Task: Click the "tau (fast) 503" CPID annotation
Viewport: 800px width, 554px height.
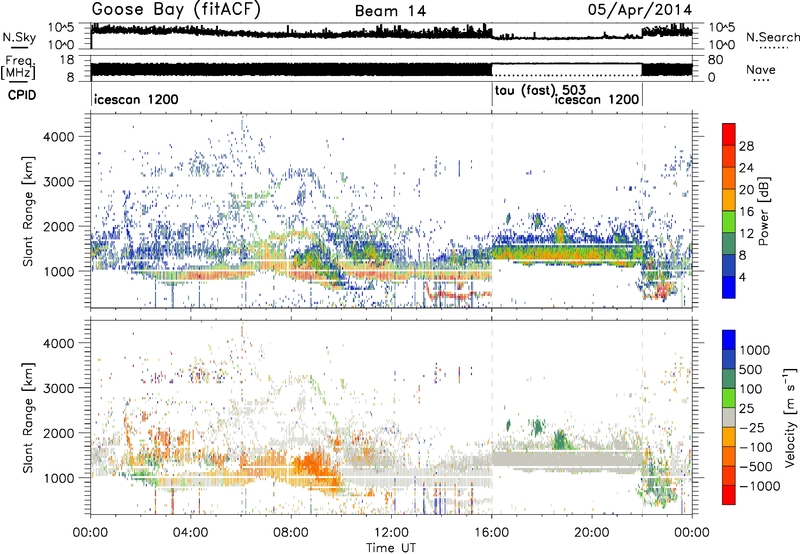Action: pyautogui.click(x=540, y=91)
